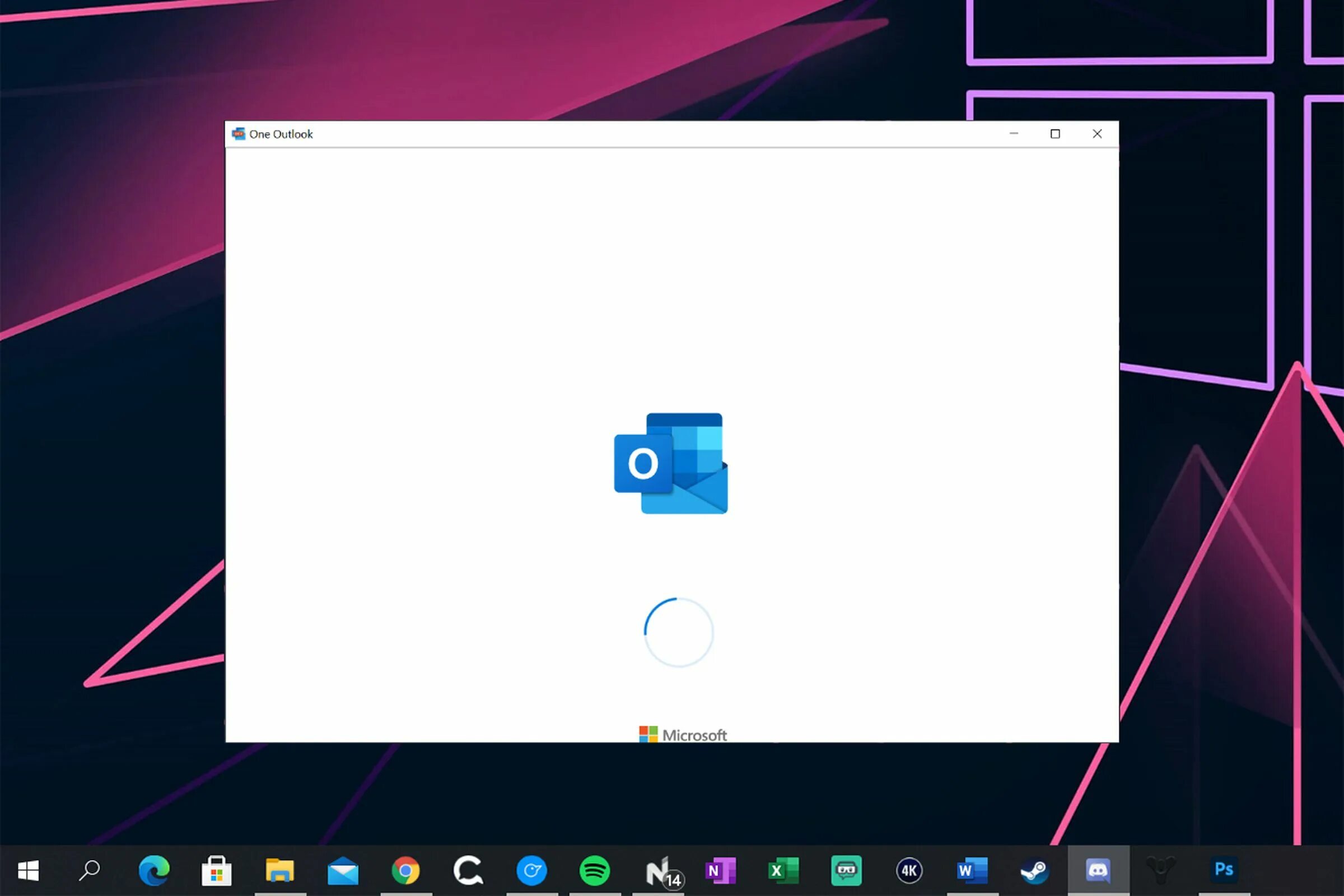The width and height of the screenshot is (1344, 896).
Task: Click the loading spinner circle
Action: (x=679, y=632)
